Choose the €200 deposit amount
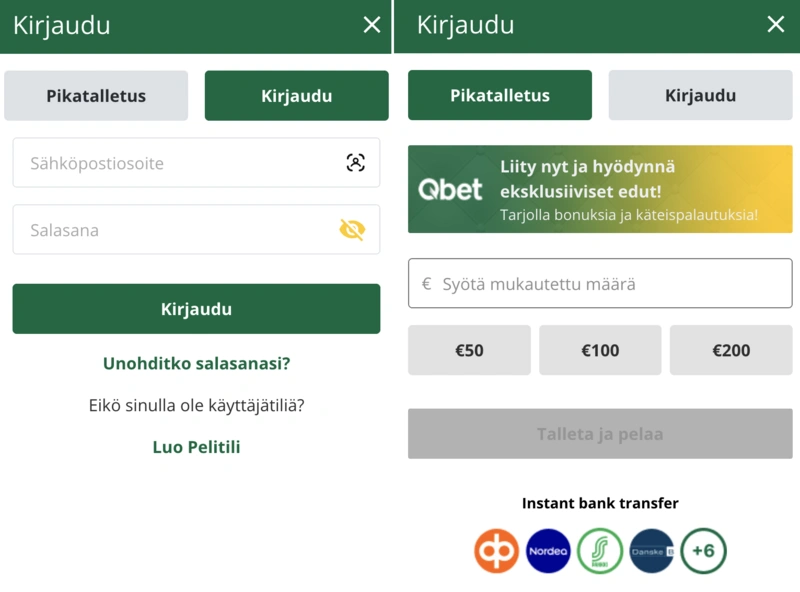The image size is (800, 592). click(x=731, y=351)
